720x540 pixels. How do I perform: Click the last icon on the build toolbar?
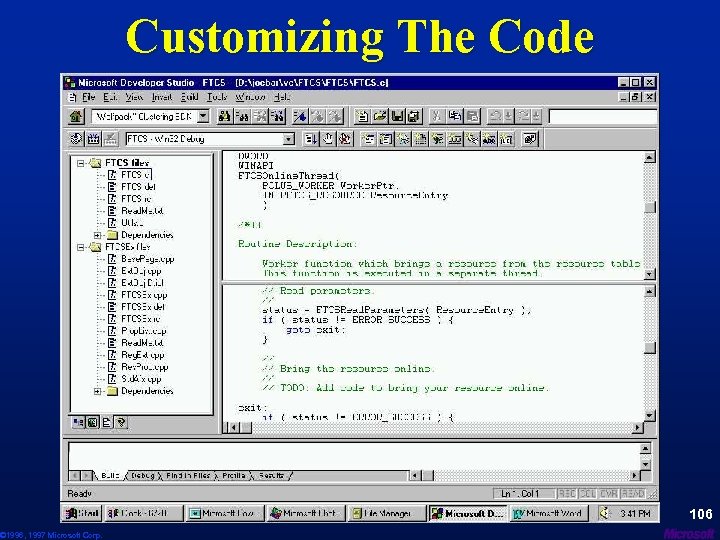click(x=530, y=139)
